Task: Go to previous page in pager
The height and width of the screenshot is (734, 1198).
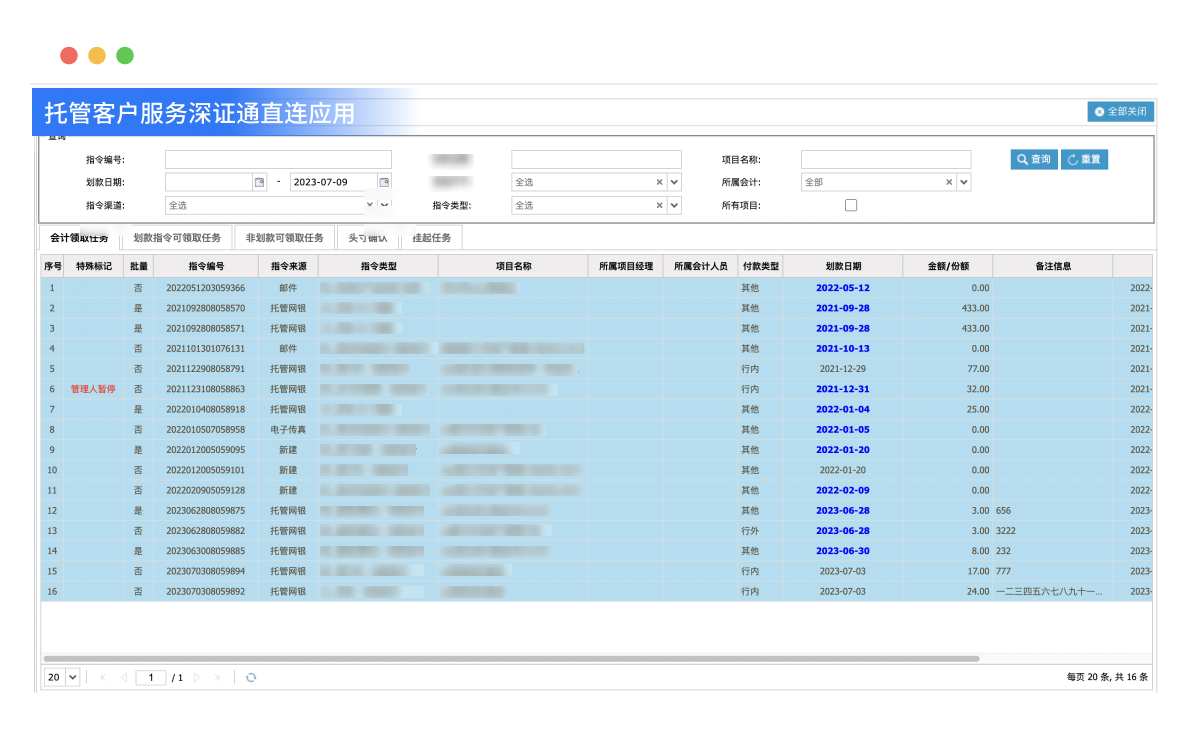Action: [124, 678]
